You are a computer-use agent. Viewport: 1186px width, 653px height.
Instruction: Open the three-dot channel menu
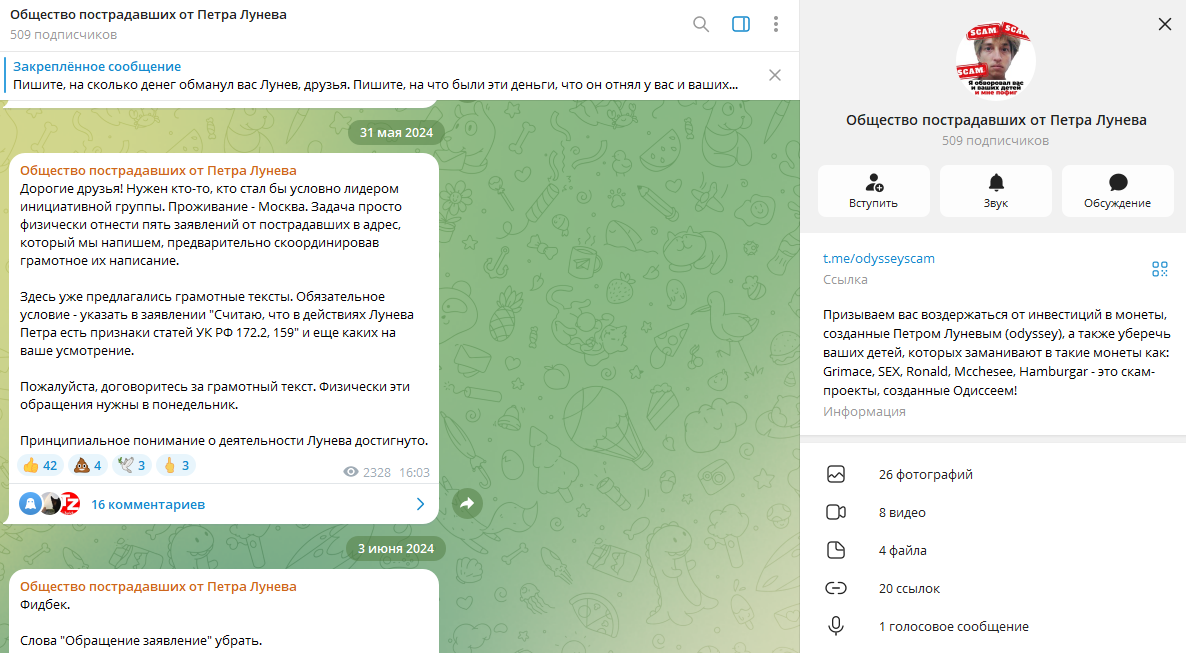point(775,24)
